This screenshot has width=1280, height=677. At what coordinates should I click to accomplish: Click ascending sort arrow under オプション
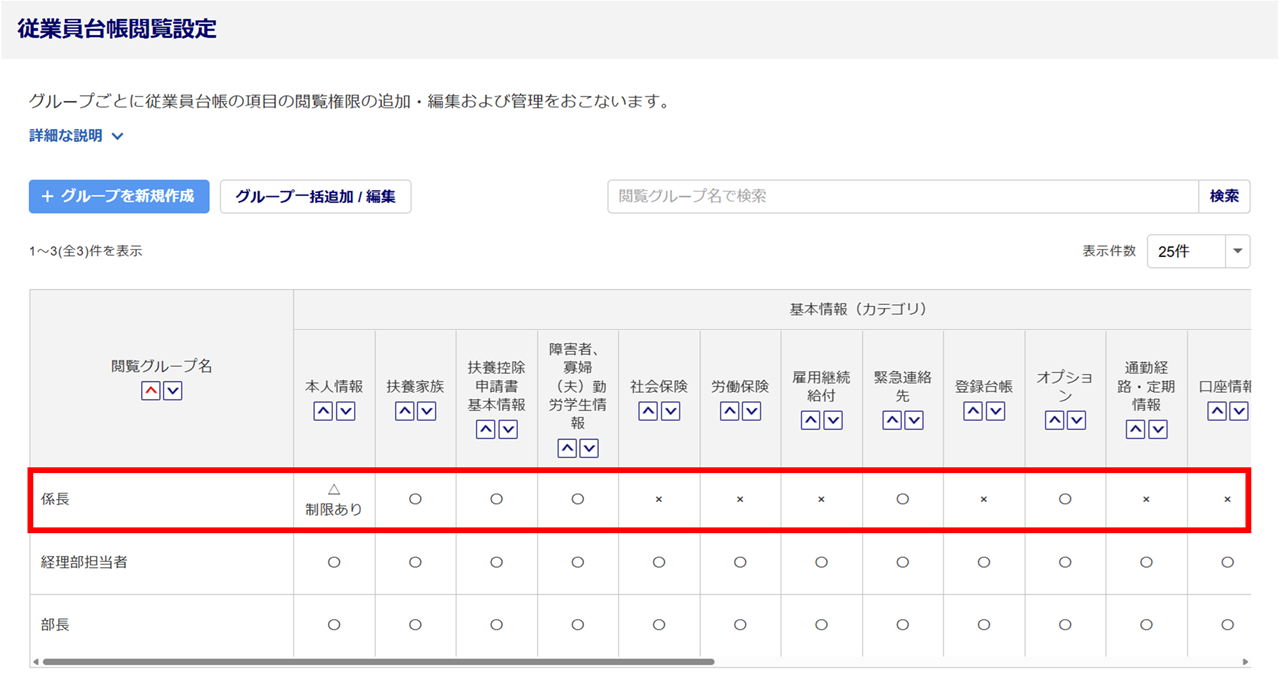pyautogui.click(x=1054, y=421)
